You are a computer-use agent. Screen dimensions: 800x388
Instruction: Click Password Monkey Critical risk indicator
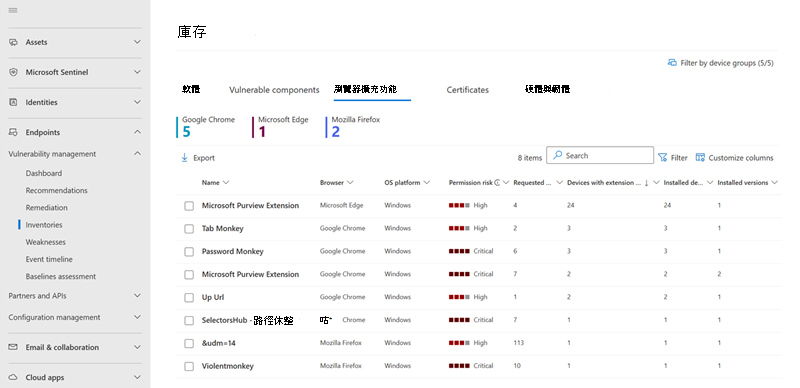tap(471, 252)
